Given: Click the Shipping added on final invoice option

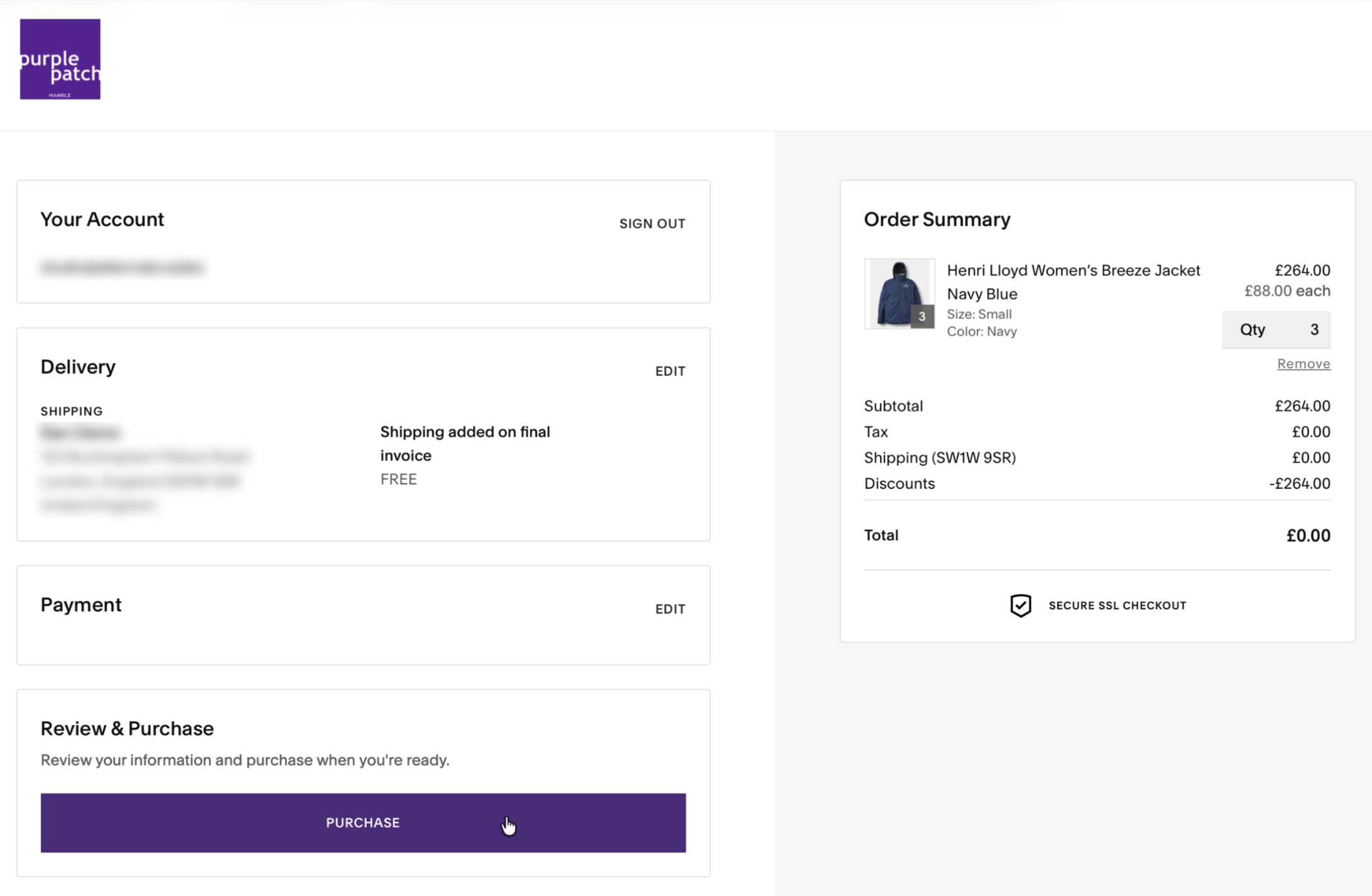Looking at the screenshot, I should pos(465,443).
